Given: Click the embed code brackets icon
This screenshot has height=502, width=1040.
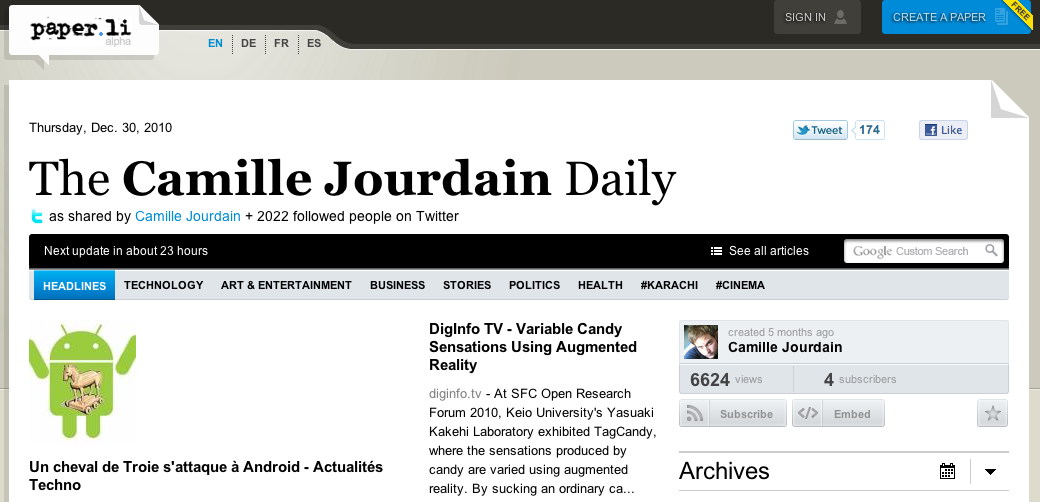Looking at the screenshot, I should pyautogui.click(x=807, y=413).
